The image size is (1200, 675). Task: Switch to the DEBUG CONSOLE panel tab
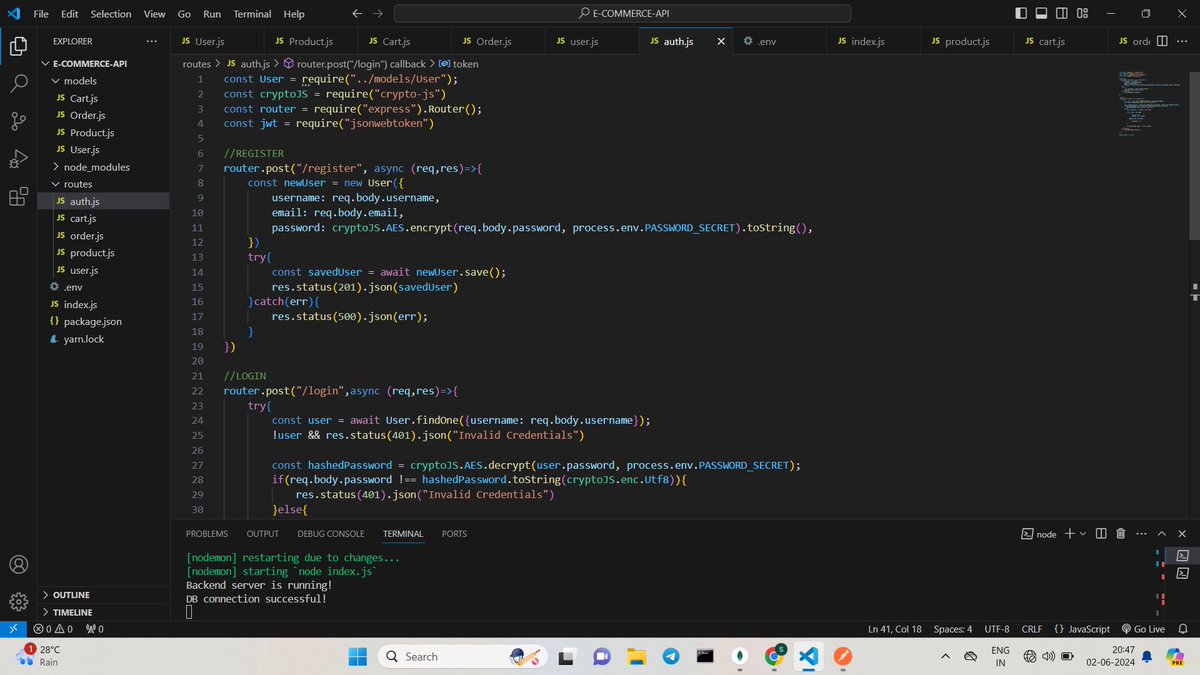point(331,534)
